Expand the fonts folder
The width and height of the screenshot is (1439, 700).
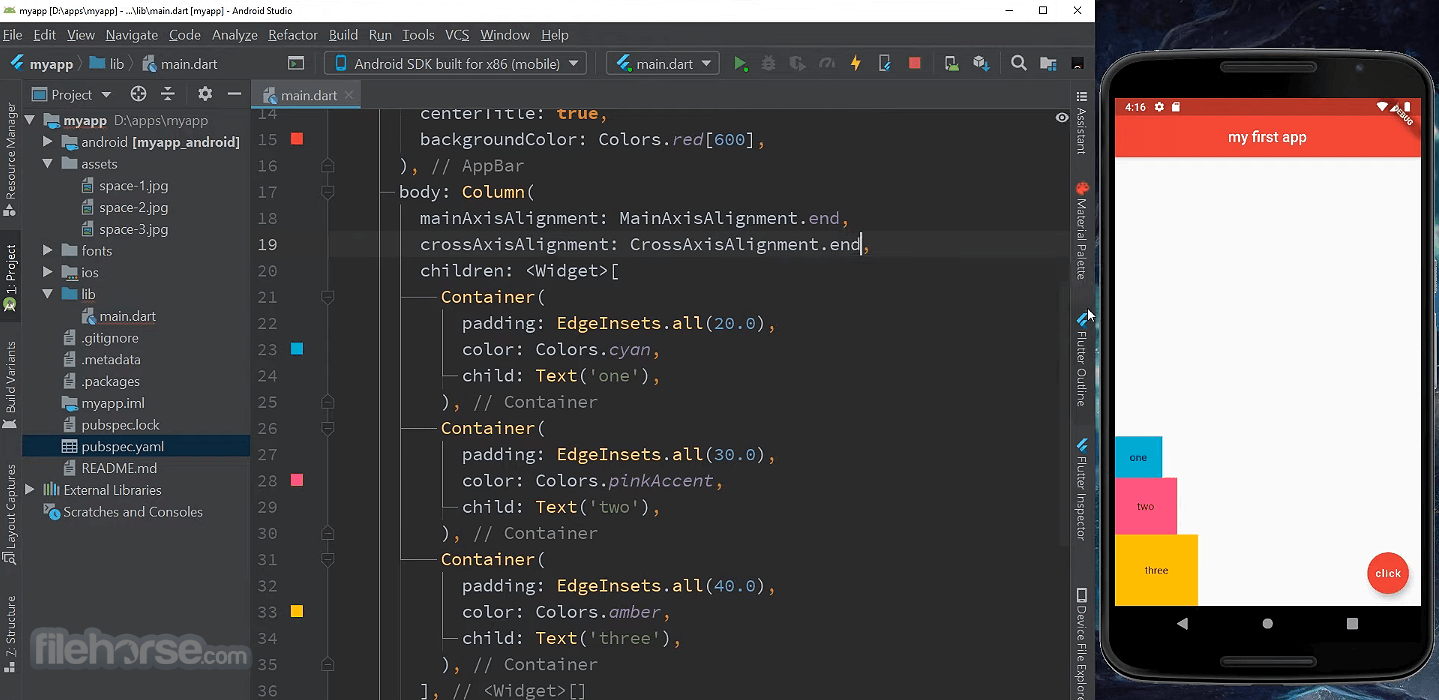coord(47,251)
